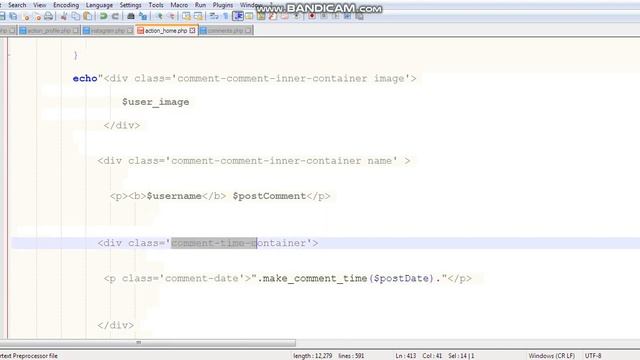The height and width of the screenshot is (360, 640).
Task: Switch to the instagram.php tab
Action: [108, 31]
